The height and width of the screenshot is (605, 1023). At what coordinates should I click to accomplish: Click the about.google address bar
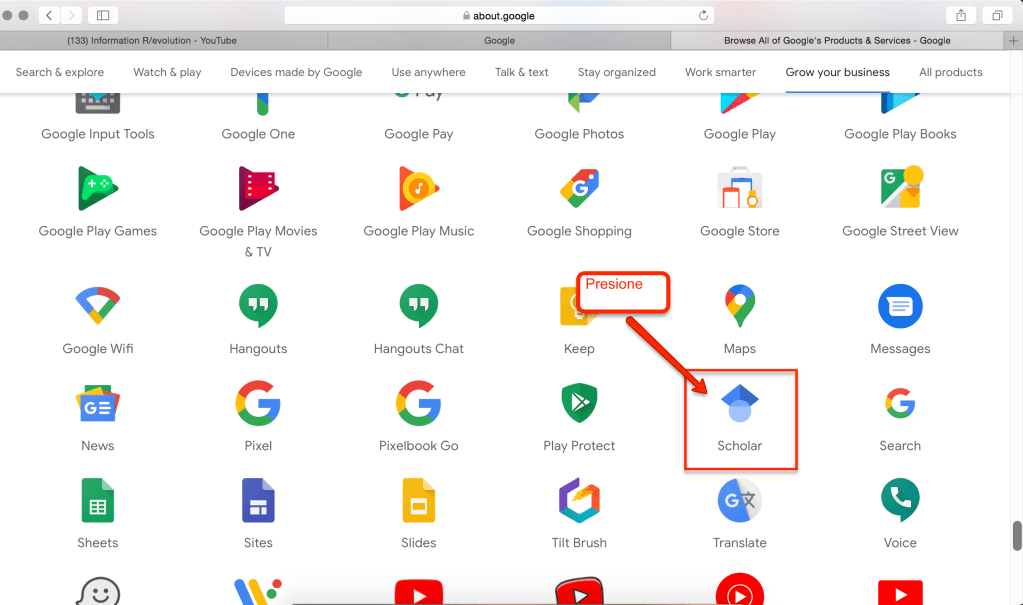(x=500, y=15)
